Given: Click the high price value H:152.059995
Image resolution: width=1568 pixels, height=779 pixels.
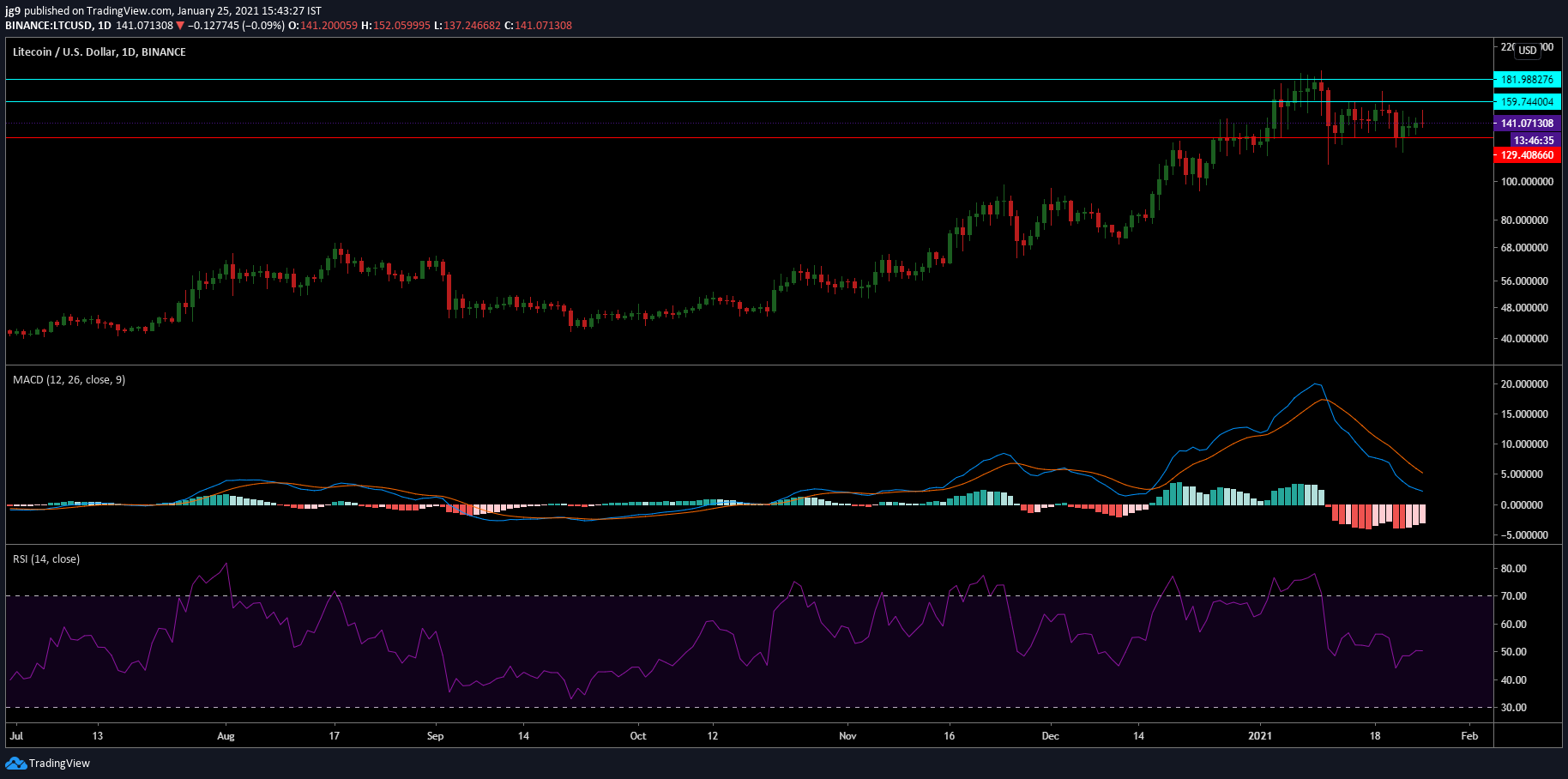Looking at the screenshot, I should tap(395, 26).
